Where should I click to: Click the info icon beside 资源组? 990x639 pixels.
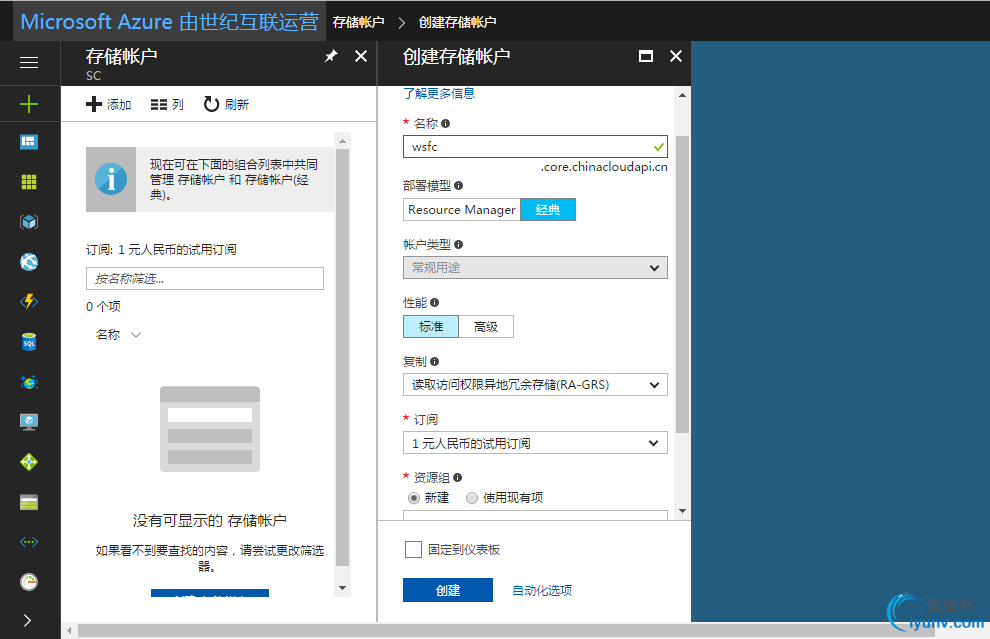[458, 478]
